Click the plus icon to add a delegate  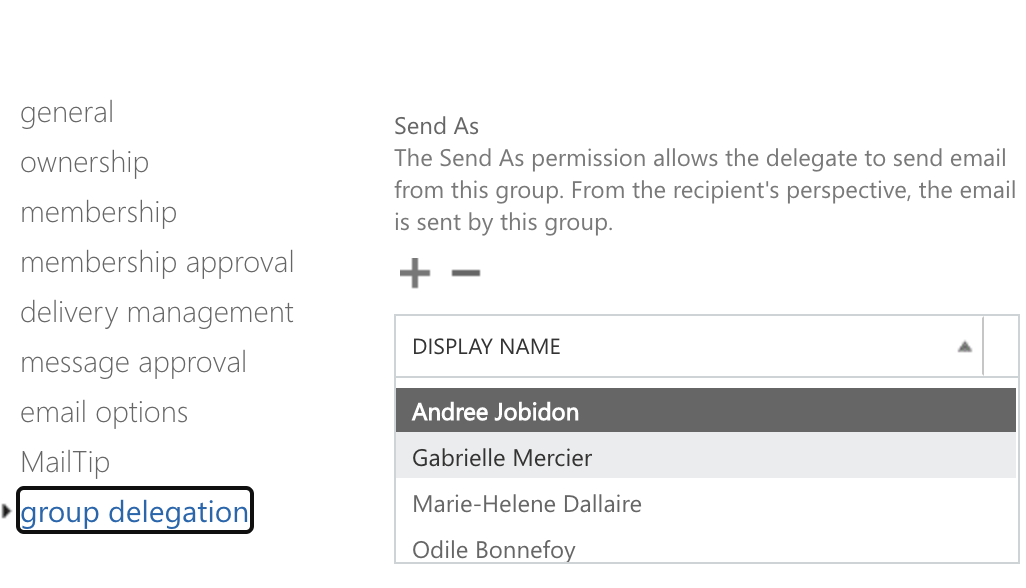414,273
